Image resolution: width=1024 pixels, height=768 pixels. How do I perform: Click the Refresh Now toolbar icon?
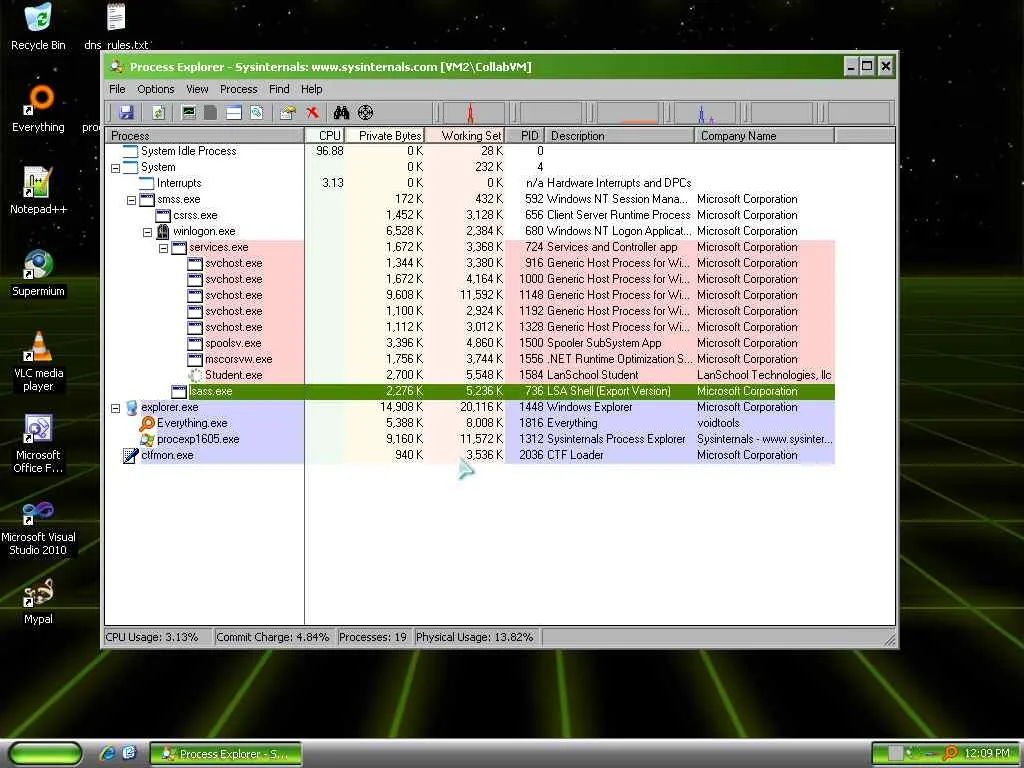click(x=158, y=113)
